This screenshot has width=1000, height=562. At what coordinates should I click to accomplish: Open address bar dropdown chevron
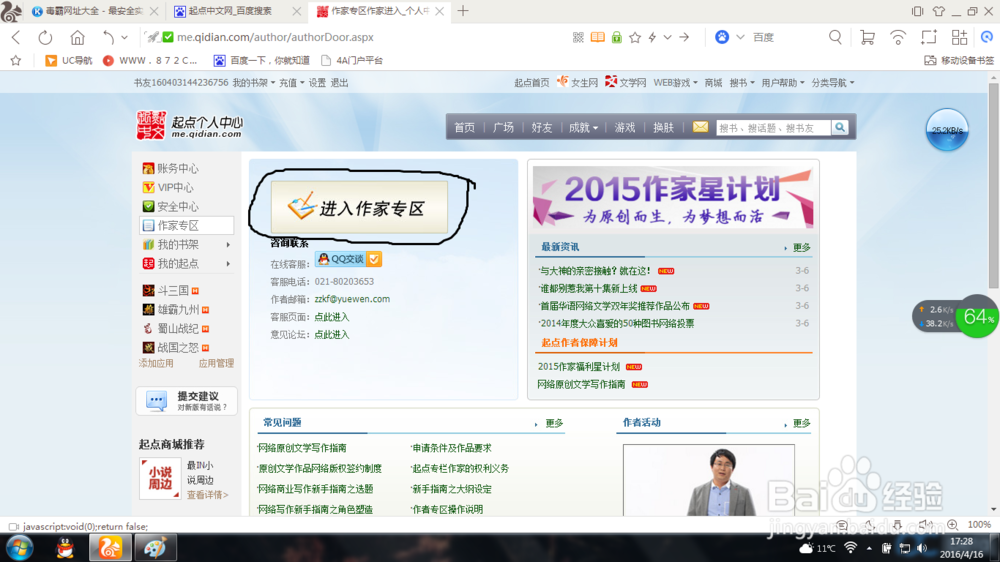click(x=667, y=38)
